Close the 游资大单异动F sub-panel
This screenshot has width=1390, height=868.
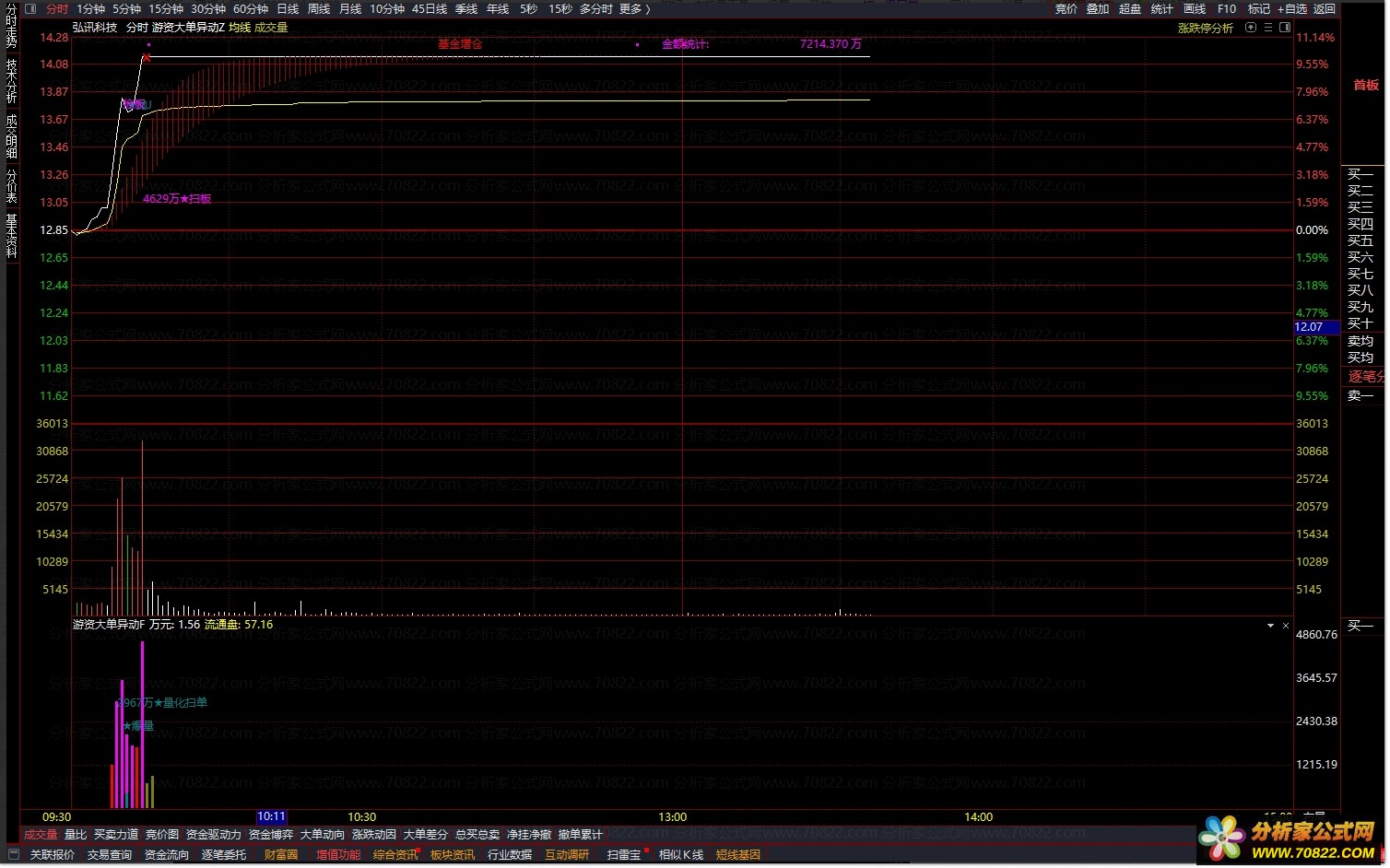[x=1286, y=626]
